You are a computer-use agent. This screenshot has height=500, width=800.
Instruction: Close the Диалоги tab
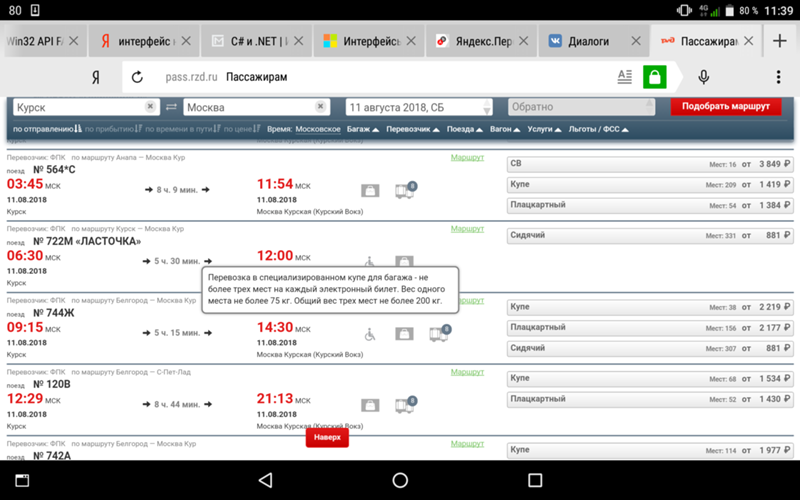[636, 41]
